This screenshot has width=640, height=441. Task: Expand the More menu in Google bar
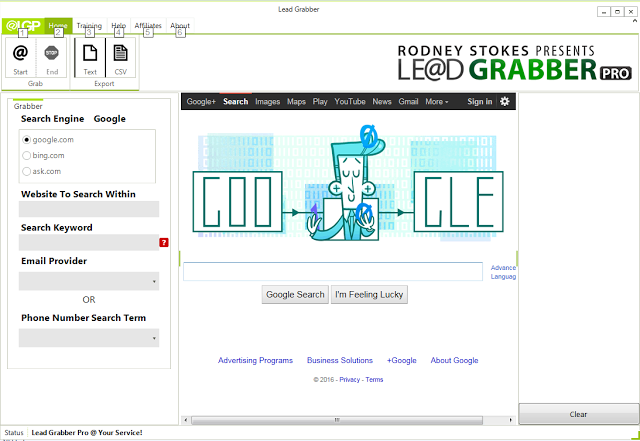pyautogui.click(x=437, y=102)
